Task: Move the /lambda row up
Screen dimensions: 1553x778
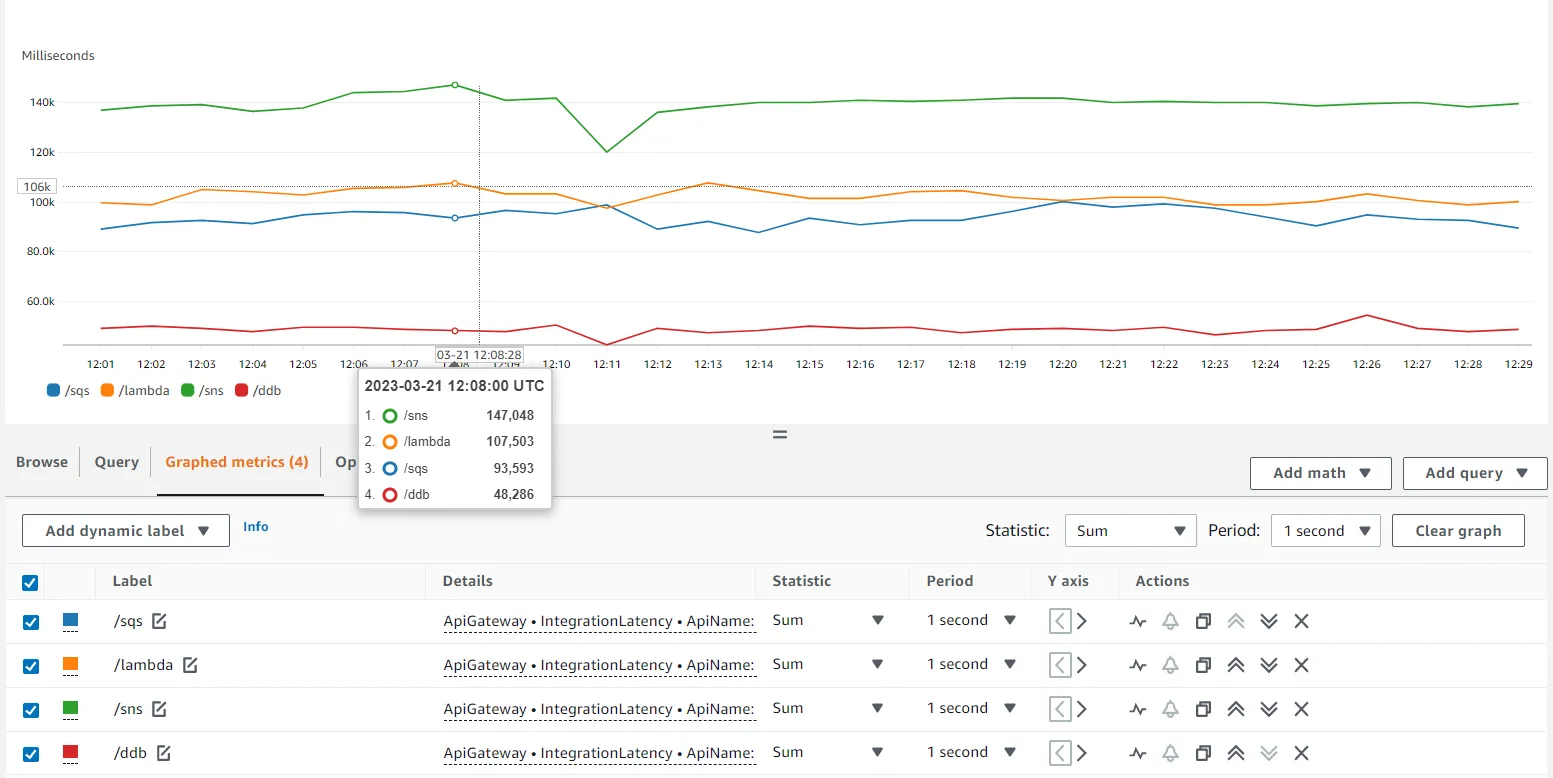Action: 1235,665
